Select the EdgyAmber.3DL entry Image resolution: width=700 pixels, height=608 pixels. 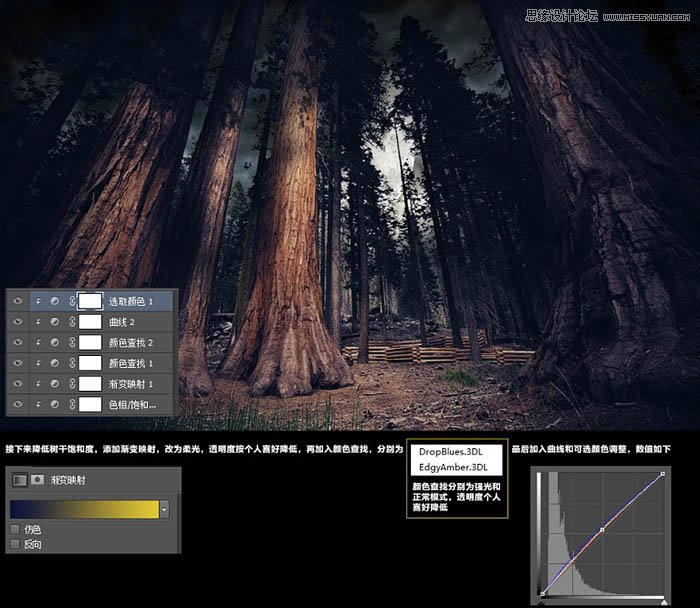pos(453,467)
